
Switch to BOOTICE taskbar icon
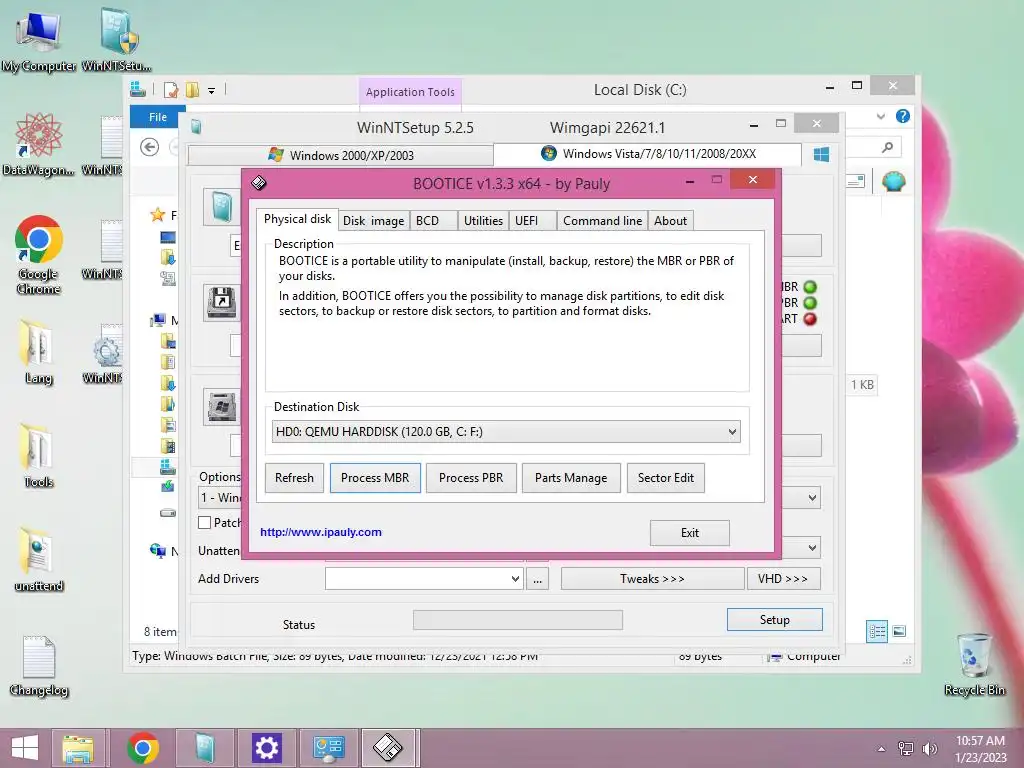tap(389, 748)
